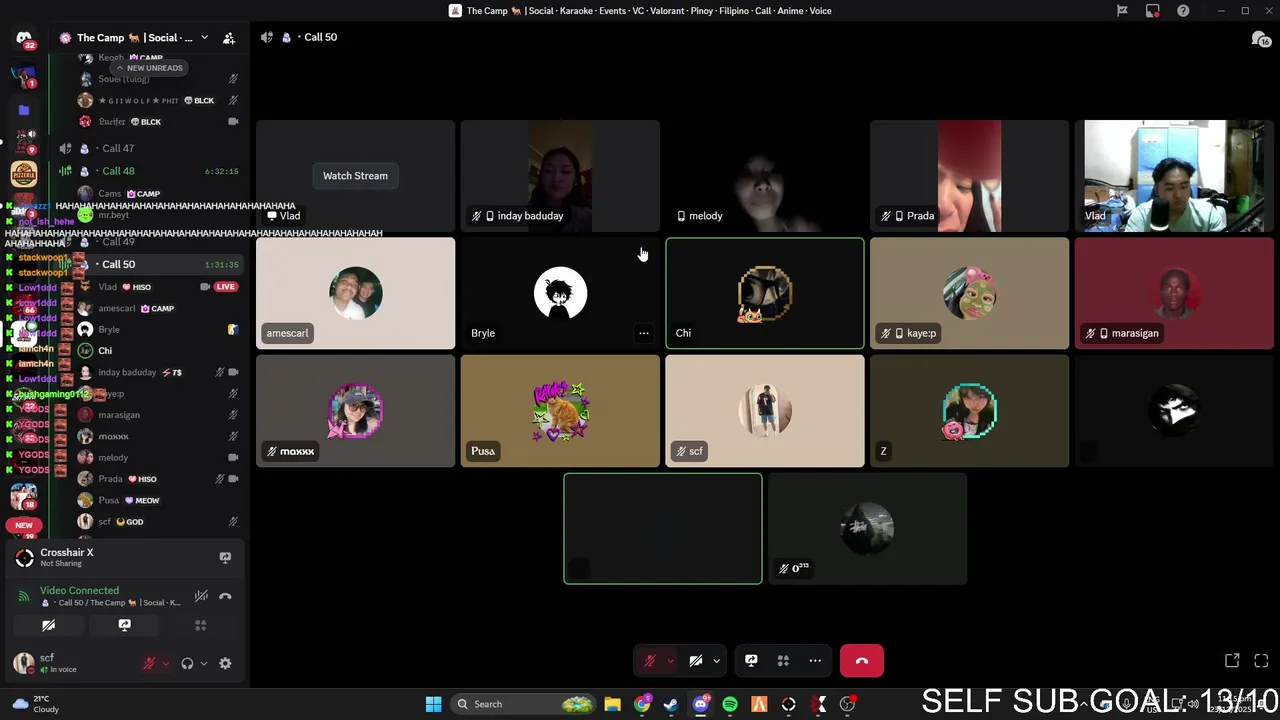Open the Video Connected status link
This screenshot has height=720, width=1280.
tap(79, 591)
